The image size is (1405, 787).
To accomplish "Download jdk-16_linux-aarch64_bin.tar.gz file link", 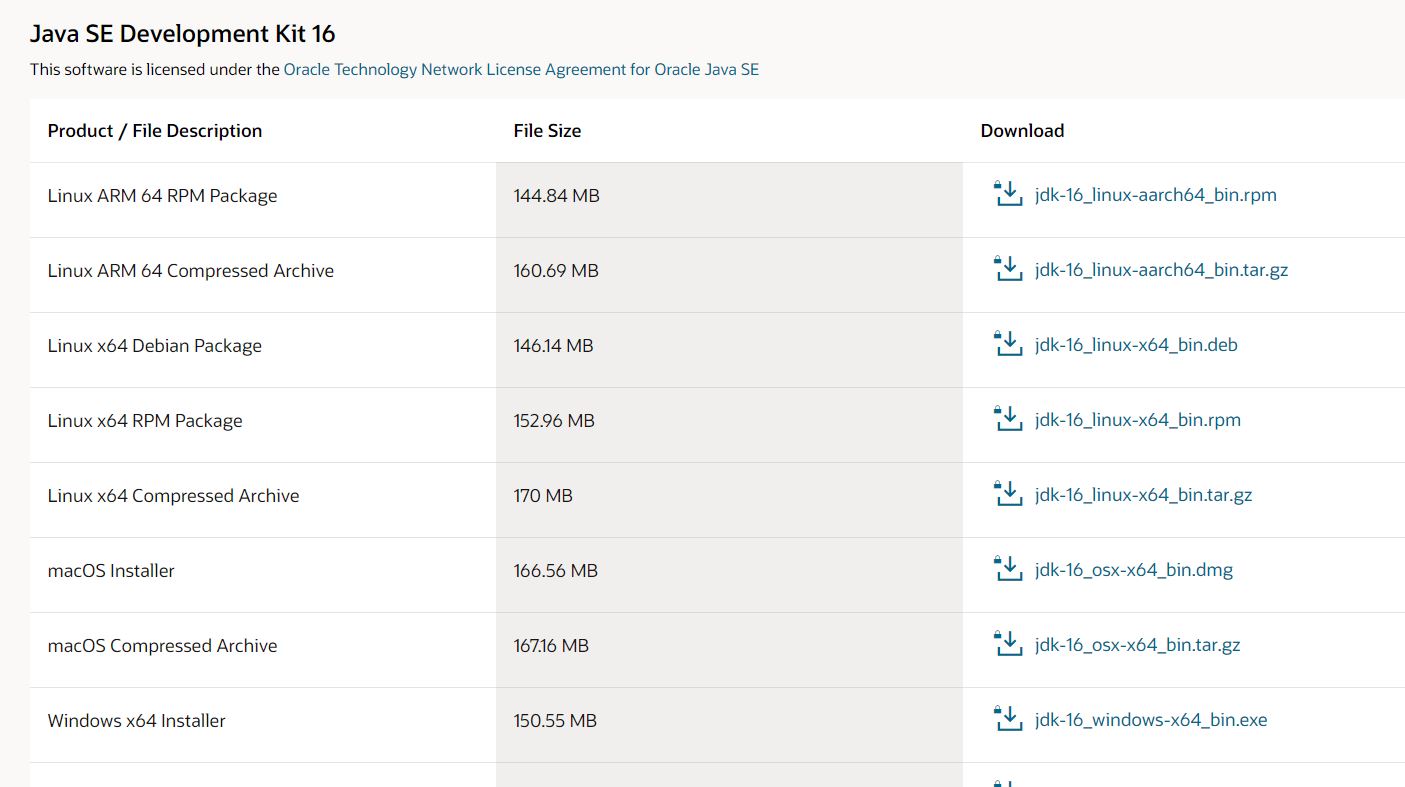I will 1162,270.
